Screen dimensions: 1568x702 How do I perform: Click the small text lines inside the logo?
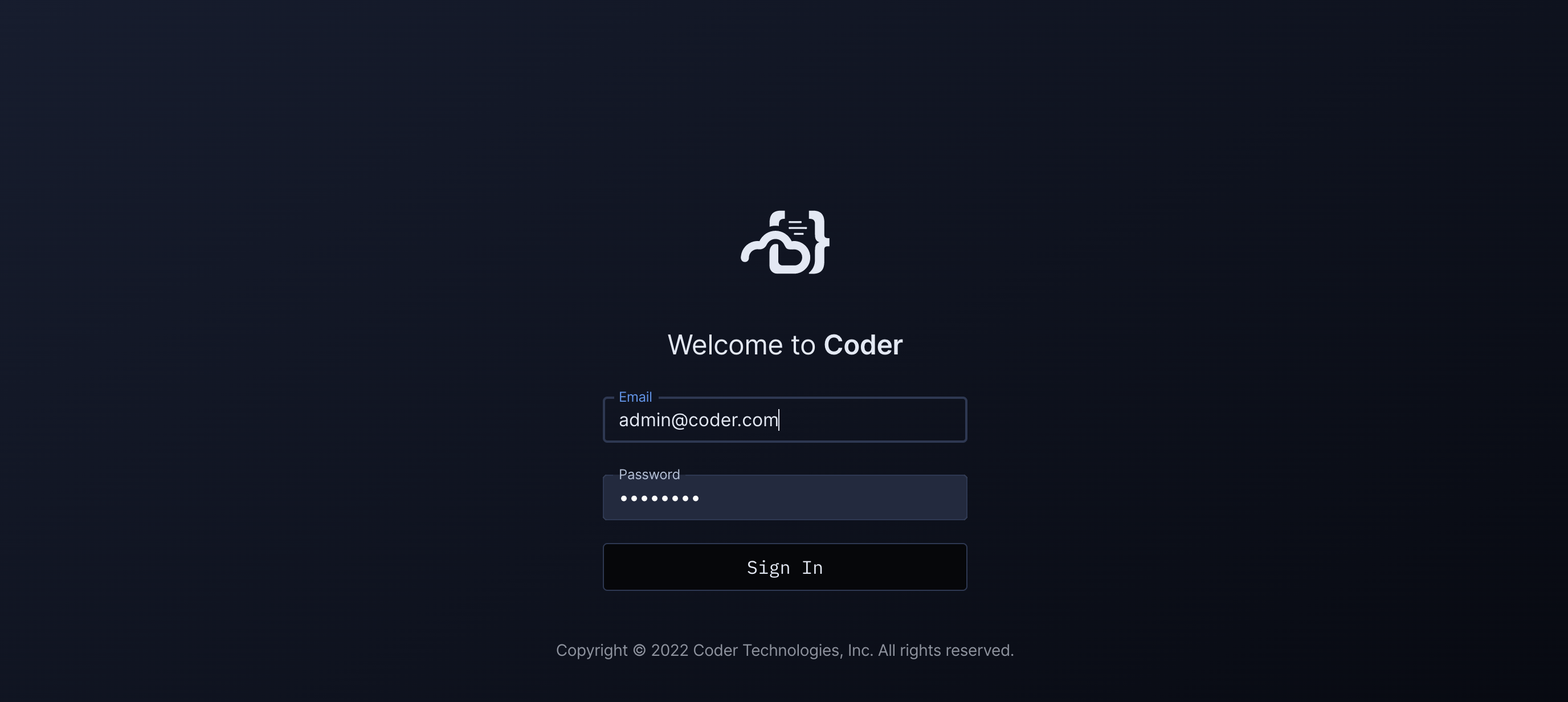click(797, 228)
